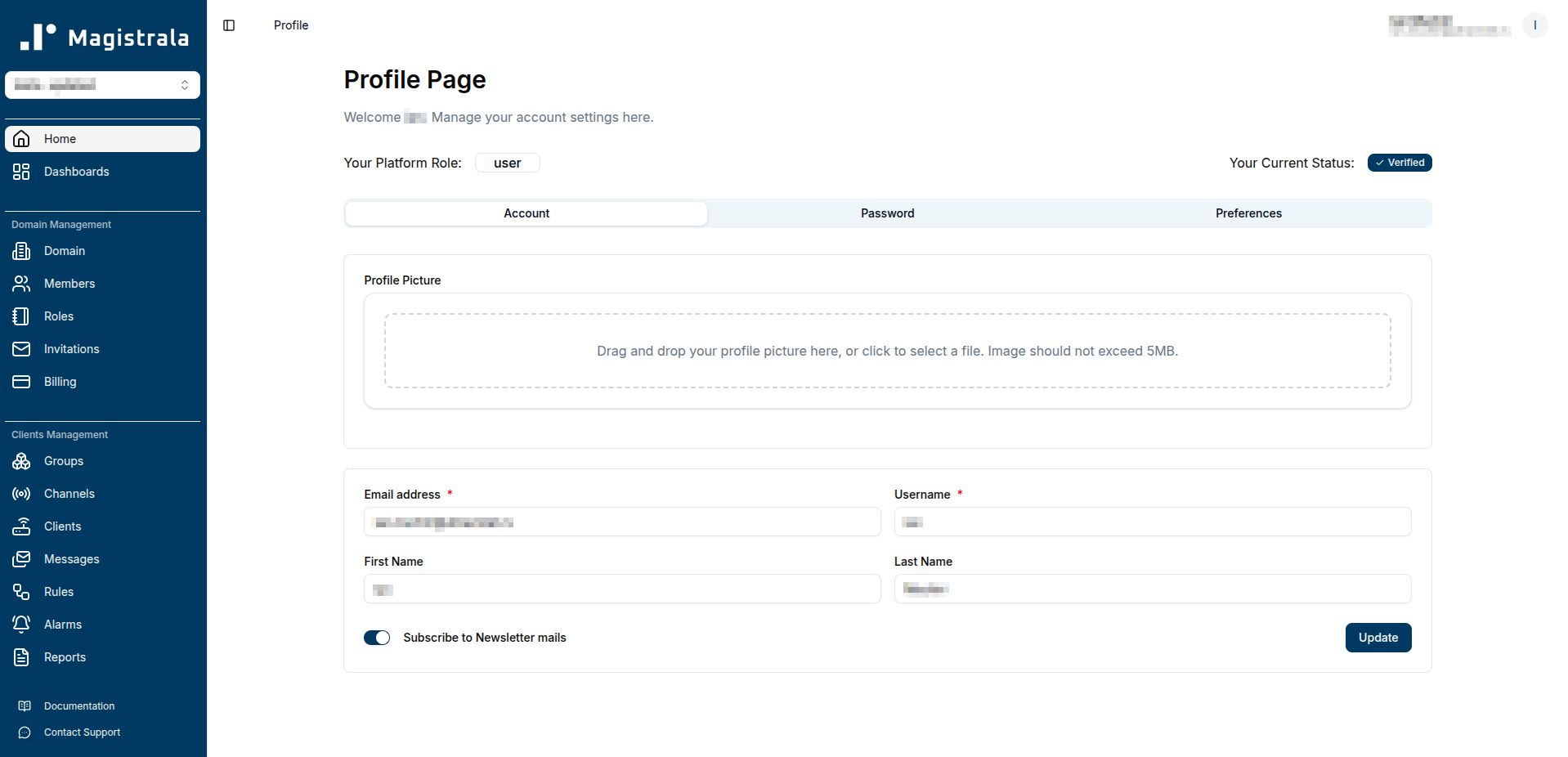Click the Update button
Viewport: 1568px width, 757px height.
tap(1378, 638)
